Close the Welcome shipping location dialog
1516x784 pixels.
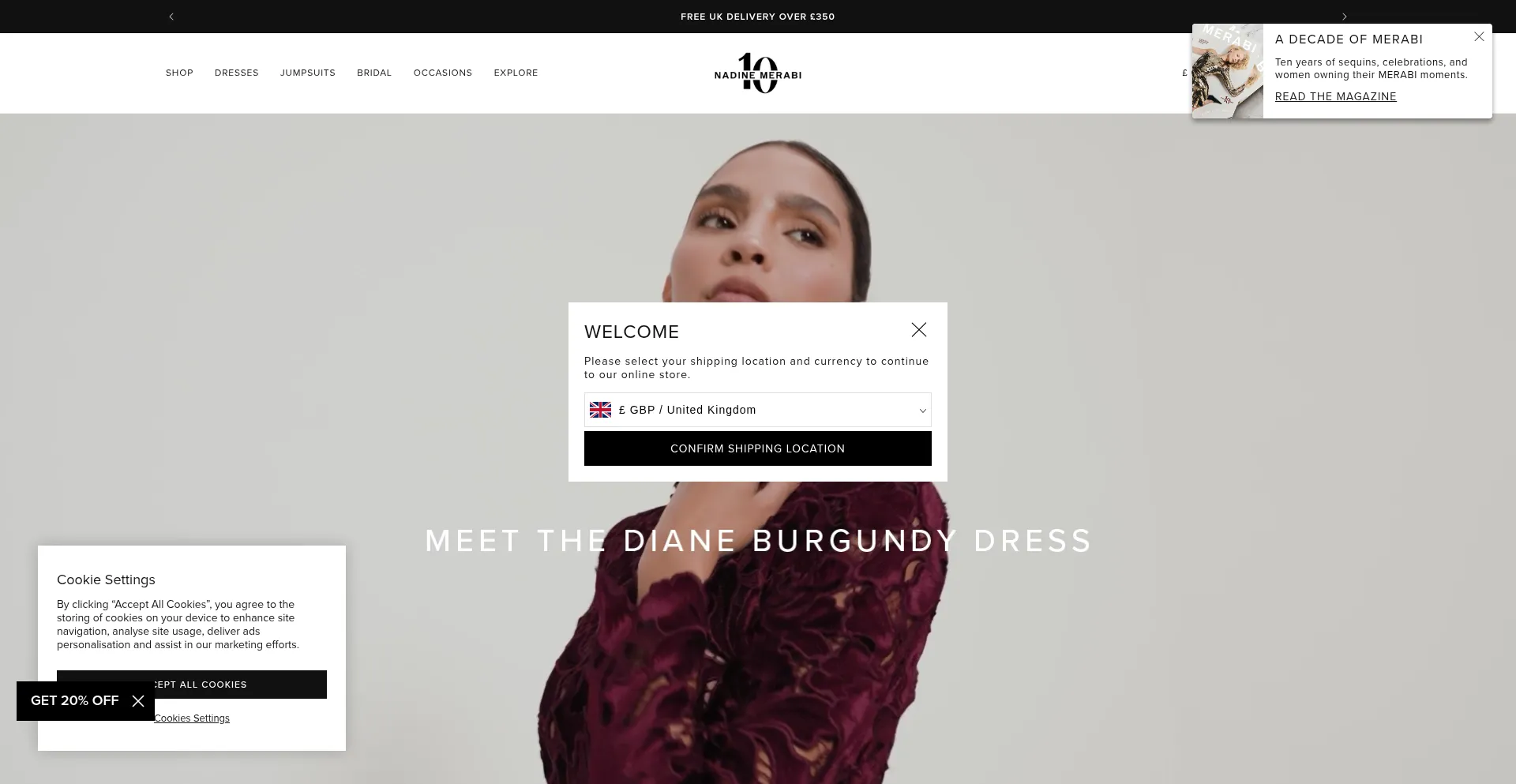pos(919,330)
